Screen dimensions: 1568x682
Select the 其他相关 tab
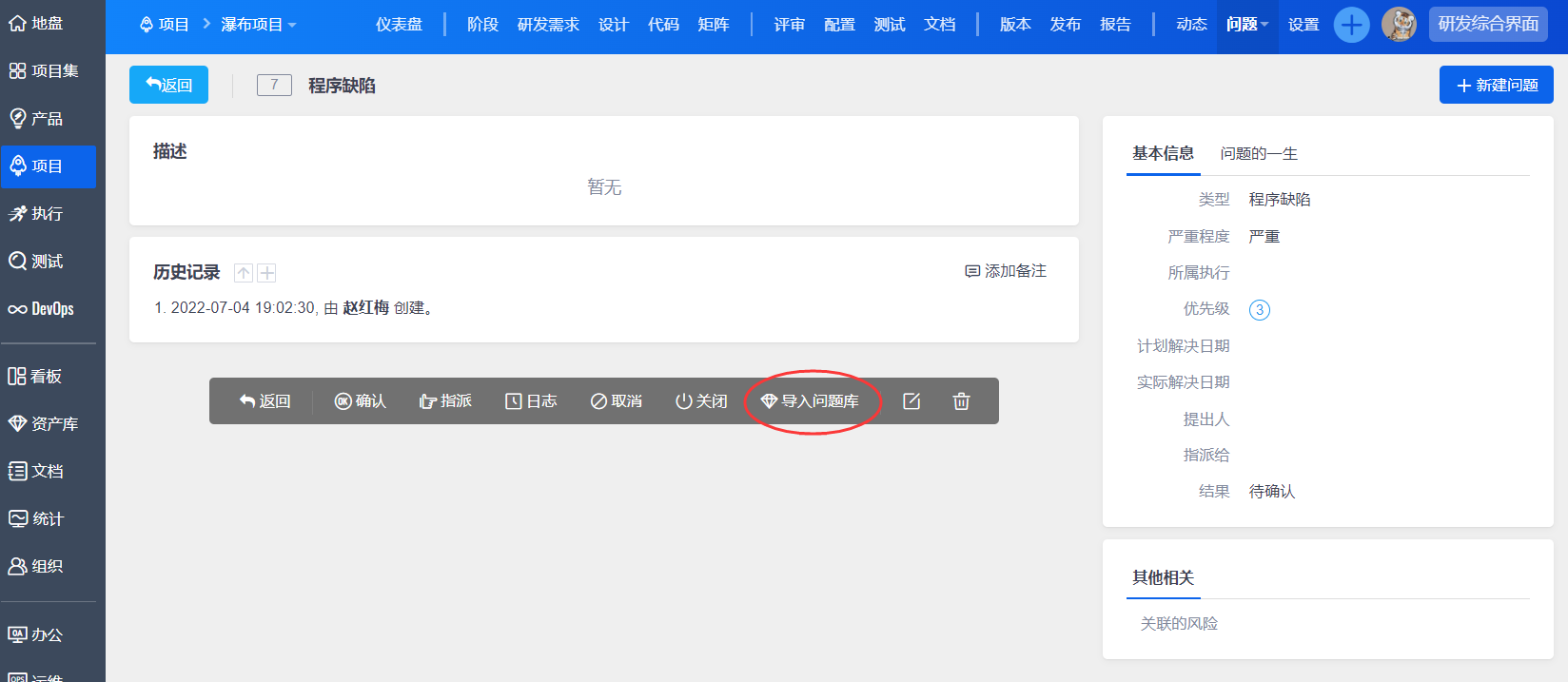click(x=1163, y=577)
